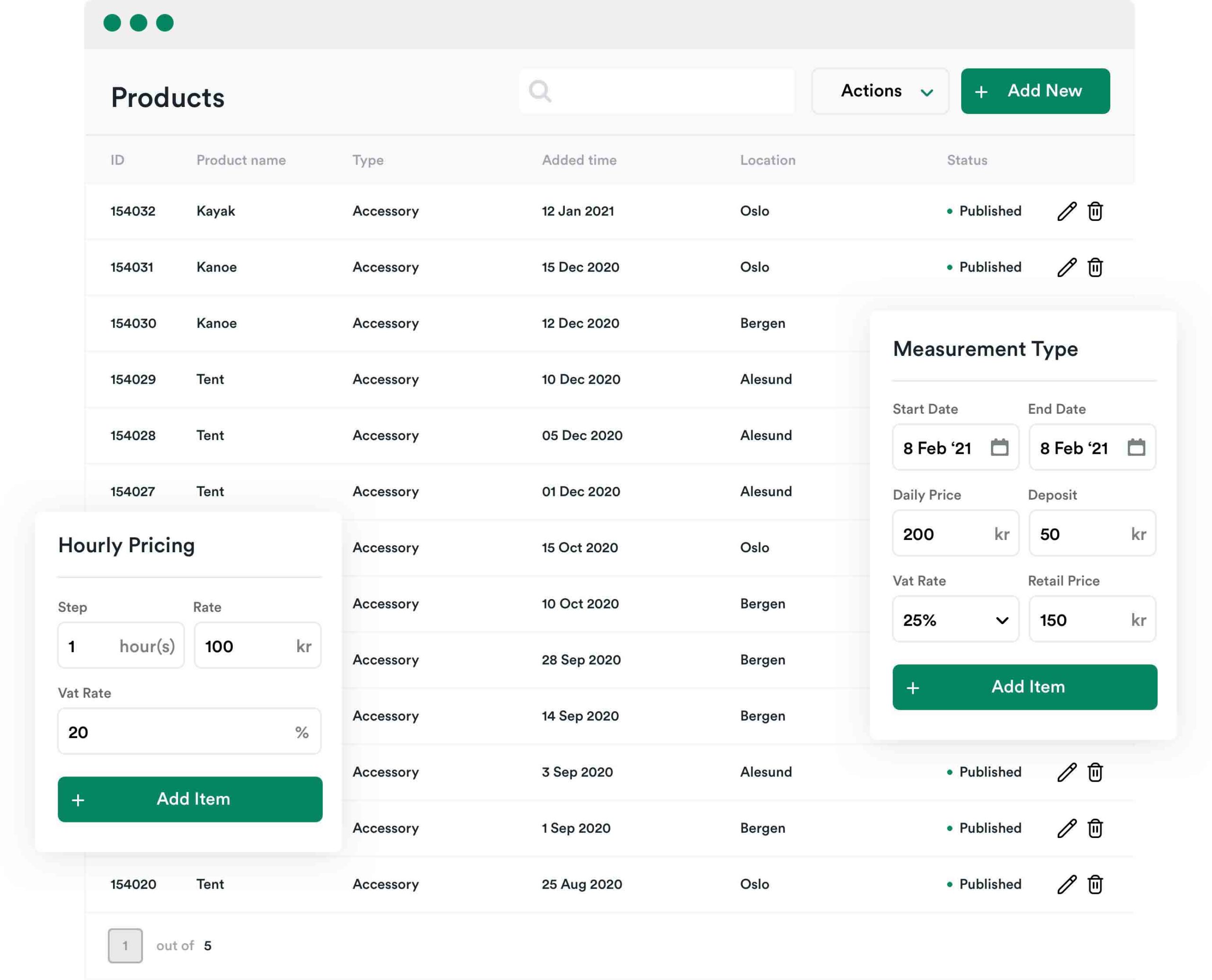Click the date 05 Dec 2020
Screen dimensions: 1212x980
(x=582, y=435)
